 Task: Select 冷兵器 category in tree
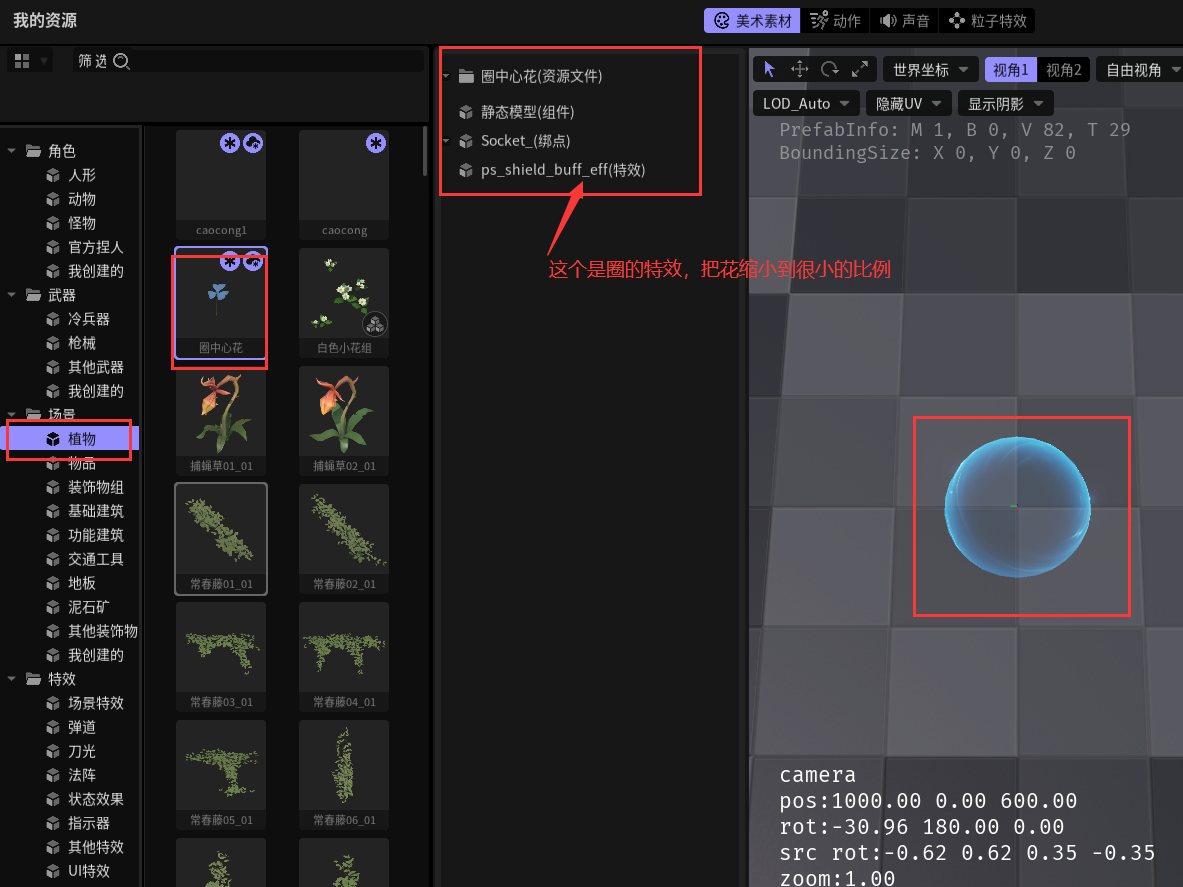pyautogui.click(x=88, y=319)
